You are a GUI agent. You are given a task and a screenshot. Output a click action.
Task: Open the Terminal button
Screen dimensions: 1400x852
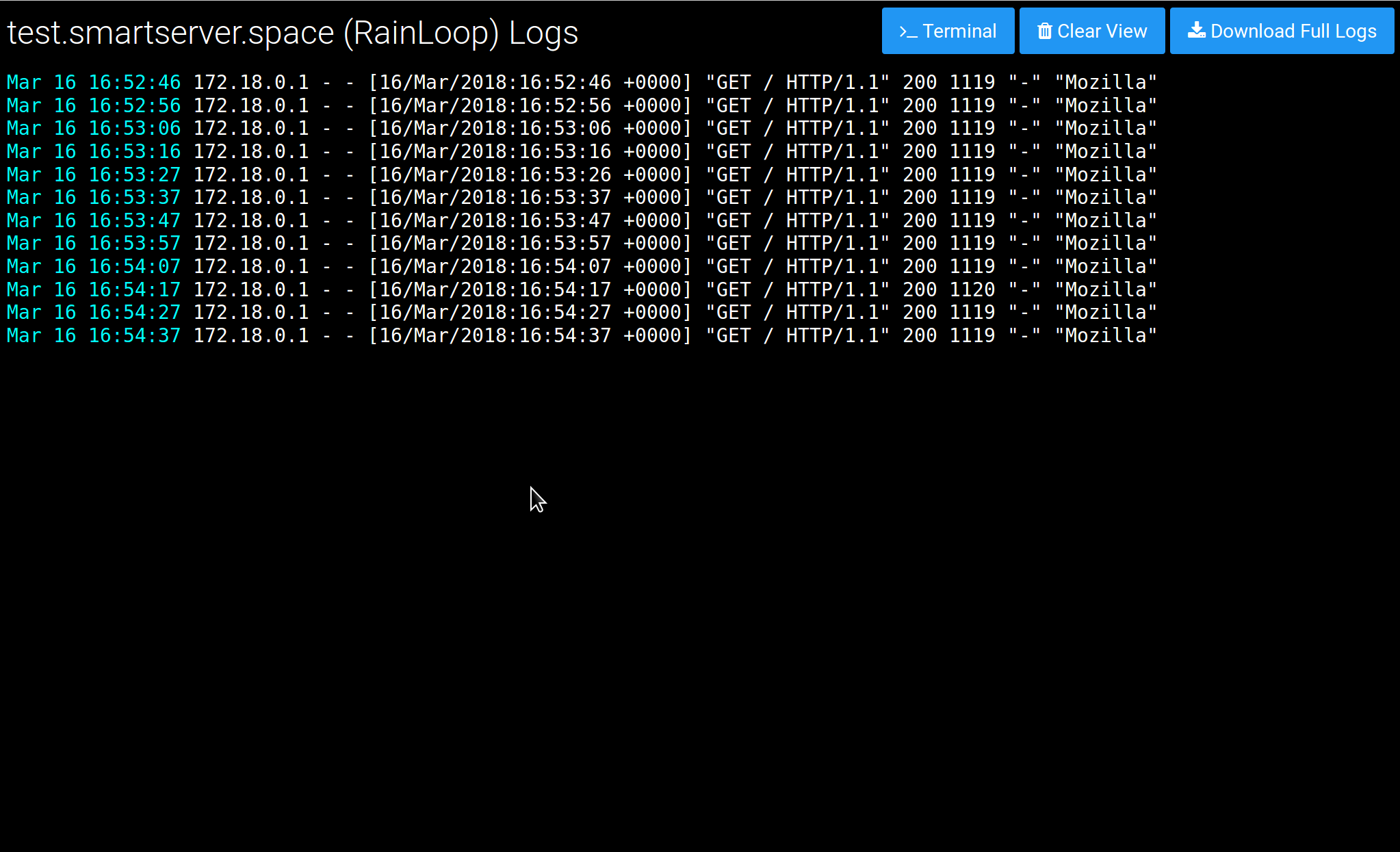(x=948, y=31)
